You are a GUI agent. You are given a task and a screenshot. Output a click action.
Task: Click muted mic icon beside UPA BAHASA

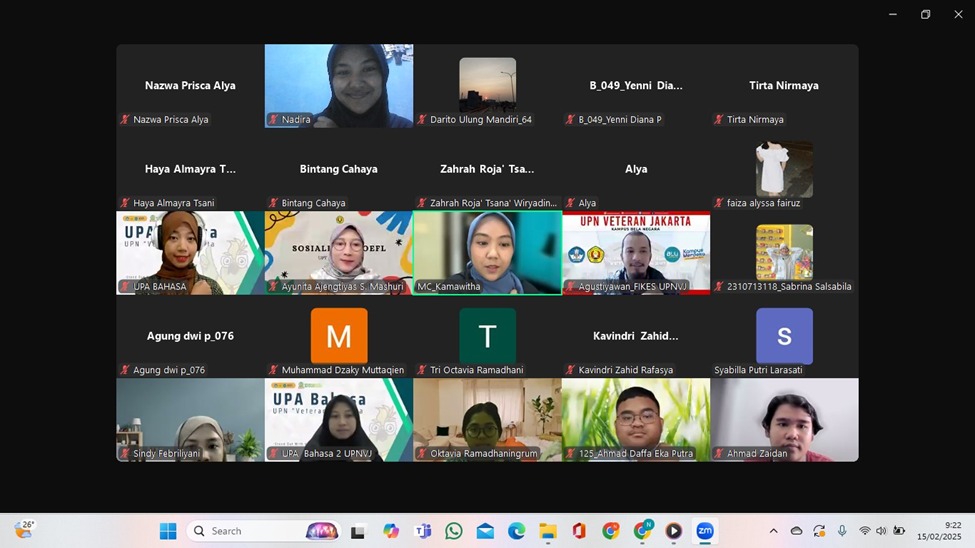125,287
